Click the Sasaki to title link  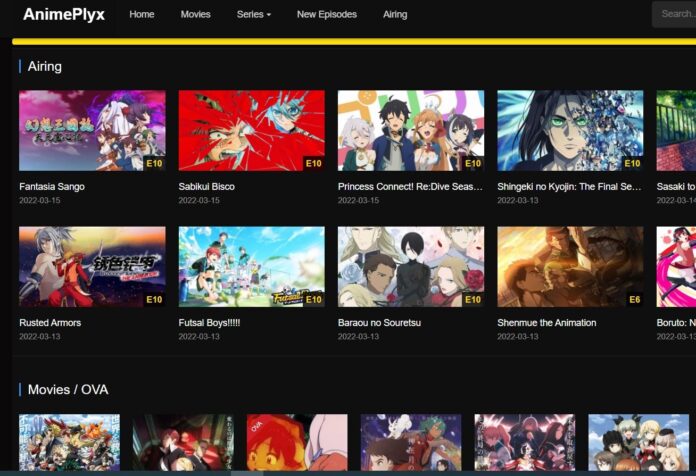coord(676,186)
